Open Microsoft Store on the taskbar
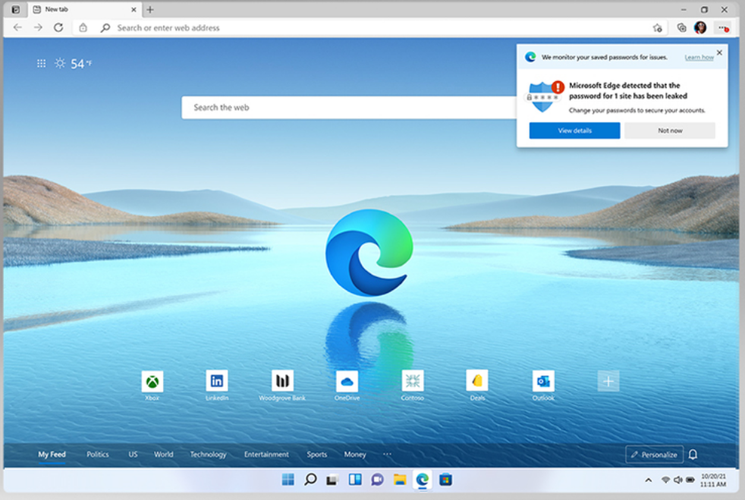This screenshot has width=745, height=500. pos(445,480)
